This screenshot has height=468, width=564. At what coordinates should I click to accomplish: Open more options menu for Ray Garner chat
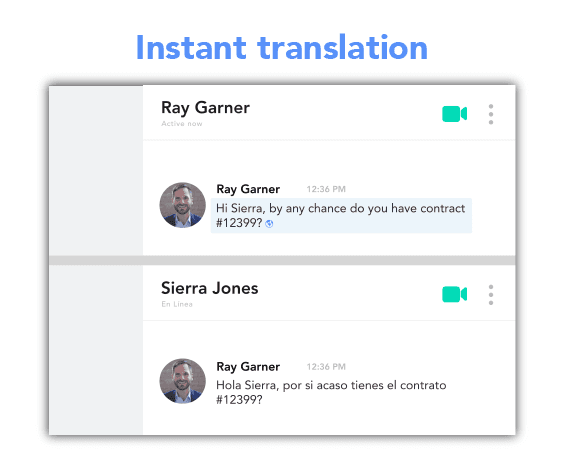click(491, 114)
